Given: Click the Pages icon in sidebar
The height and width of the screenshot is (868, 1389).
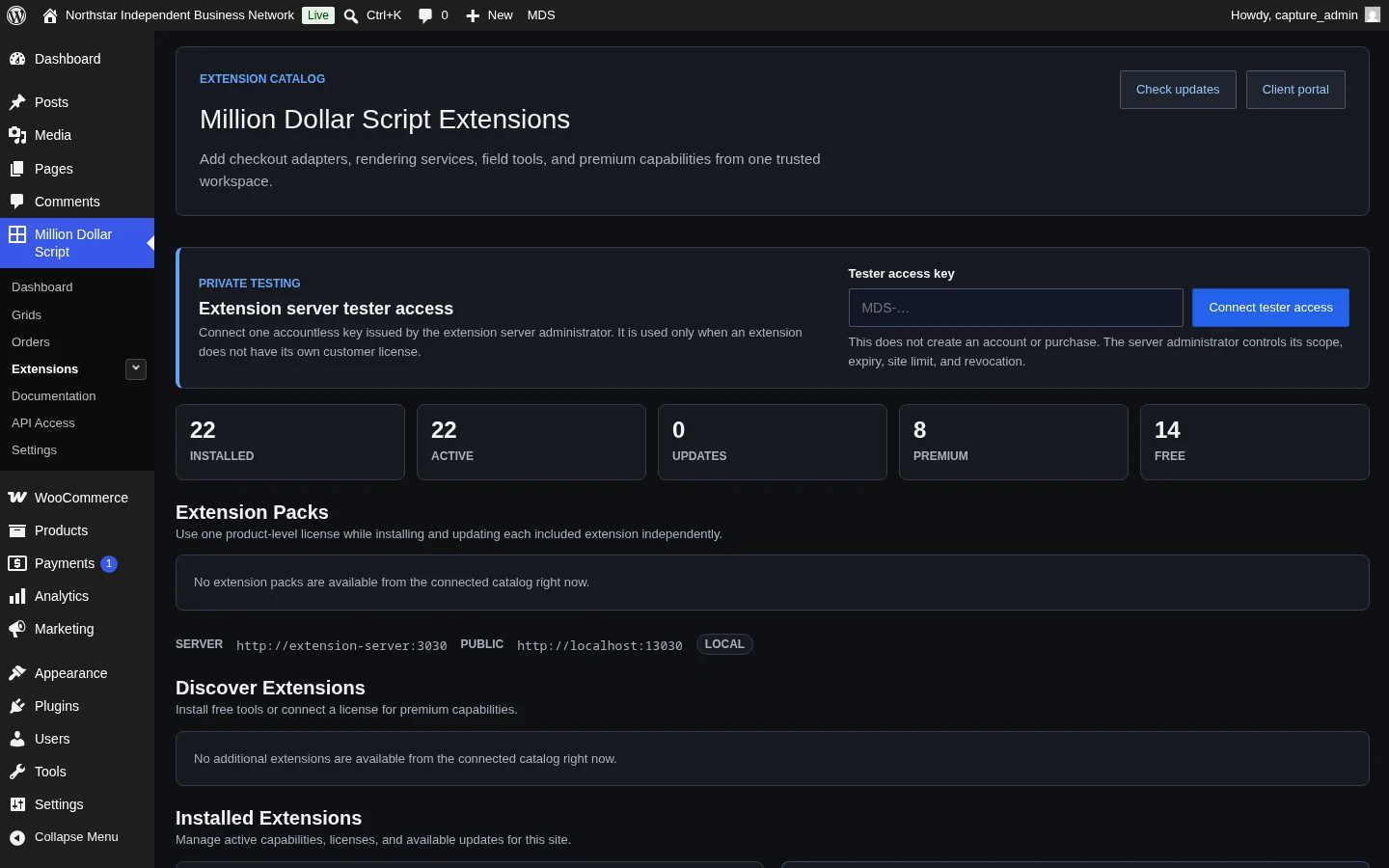Looking at the screenshot, I should pyautogui.click(x=17, y=169).
